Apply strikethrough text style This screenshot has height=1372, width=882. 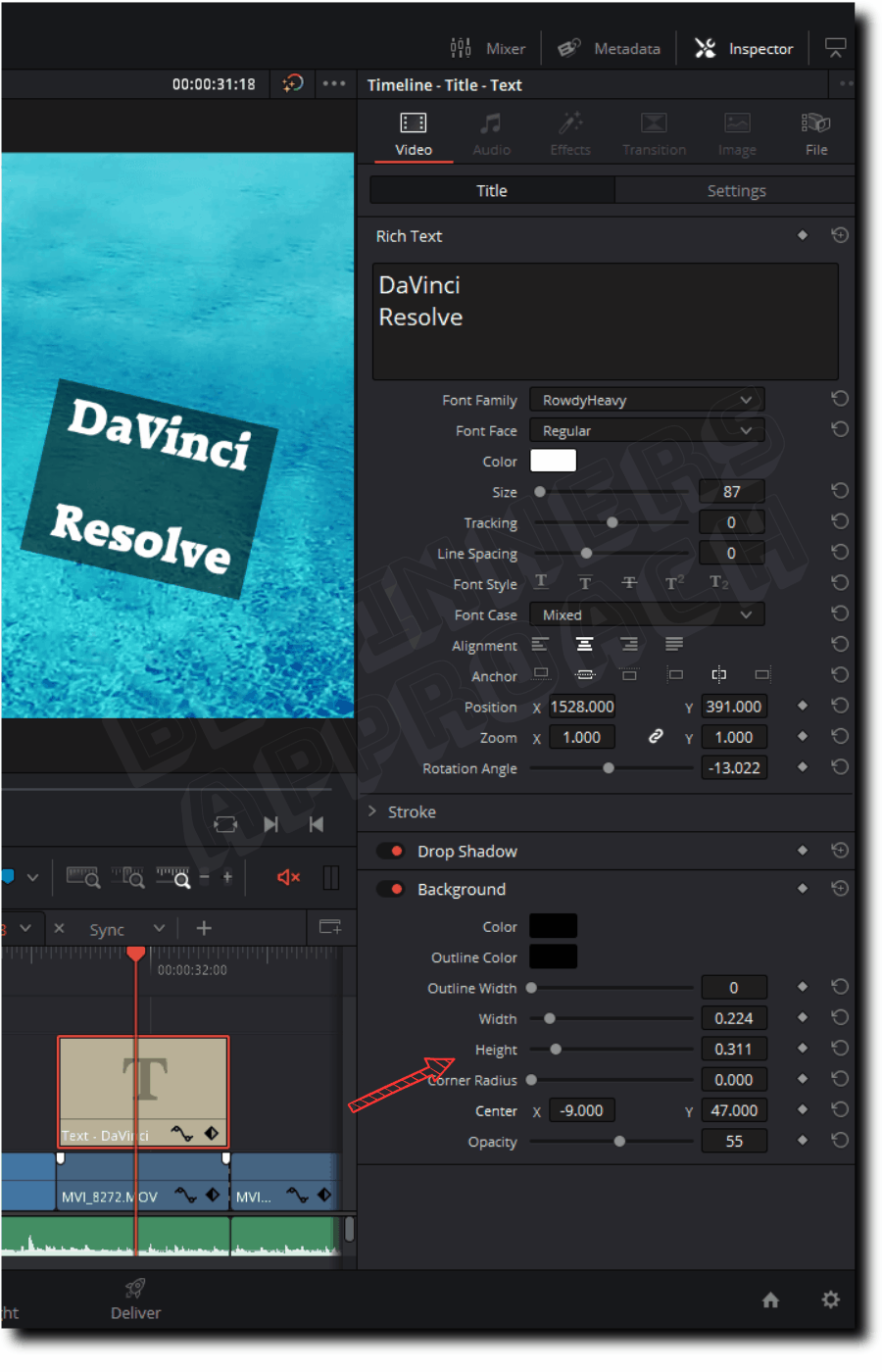pos(628,582)
